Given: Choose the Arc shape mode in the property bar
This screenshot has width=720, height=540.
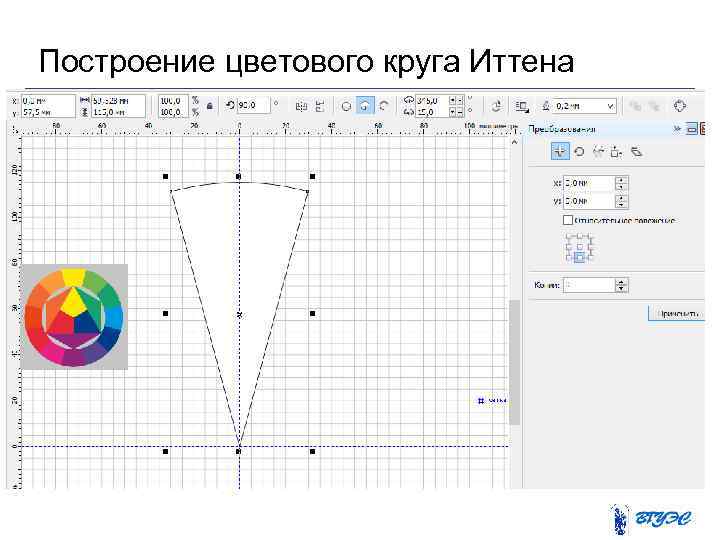Looking at the screenshot, I should (x=384, y=106).
